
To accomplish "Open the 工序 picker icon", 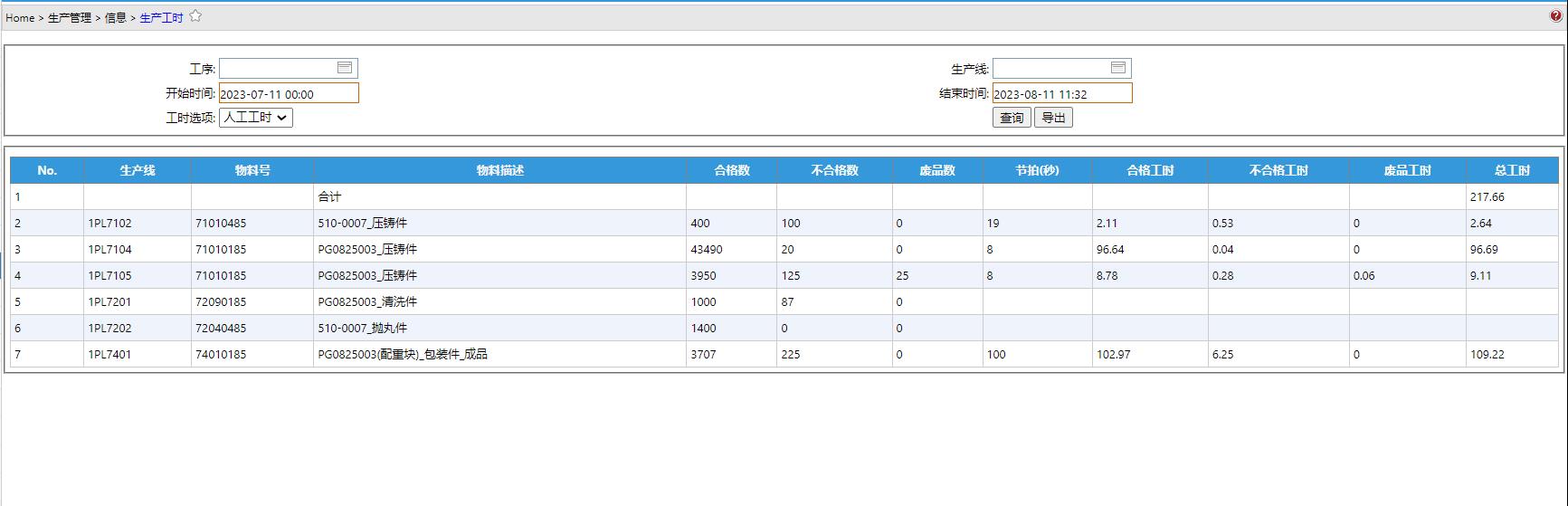I will [345, 68].
